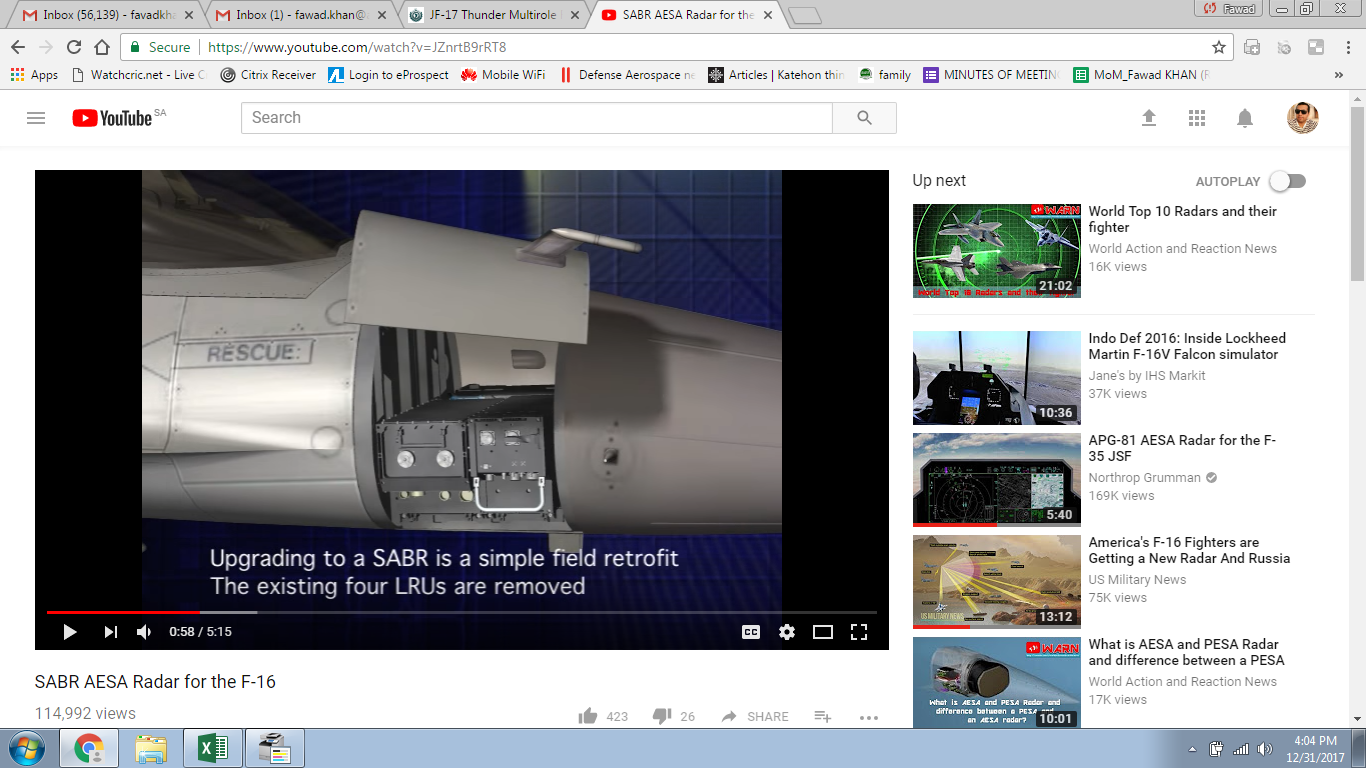Open File Explorer from taskbar
1366x768 pixels.
pyautogui.click(x=151, y=749)
